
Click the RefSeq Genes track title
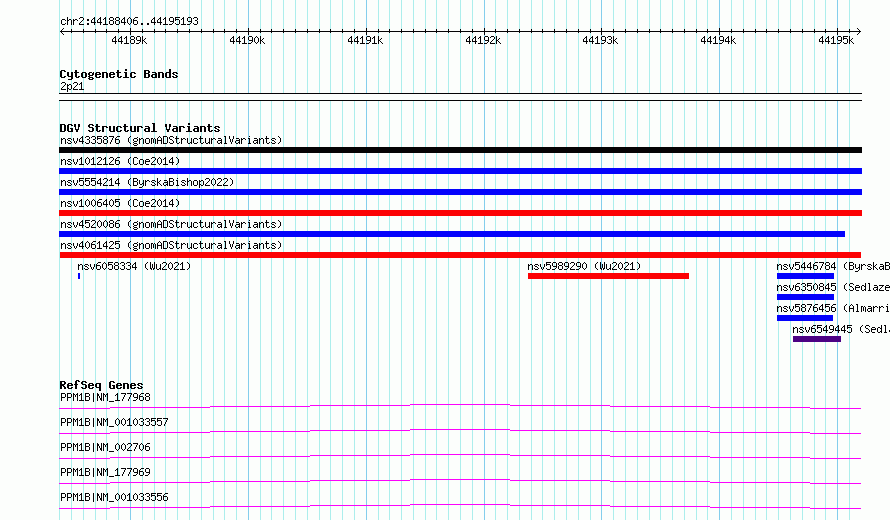(101, 385)
